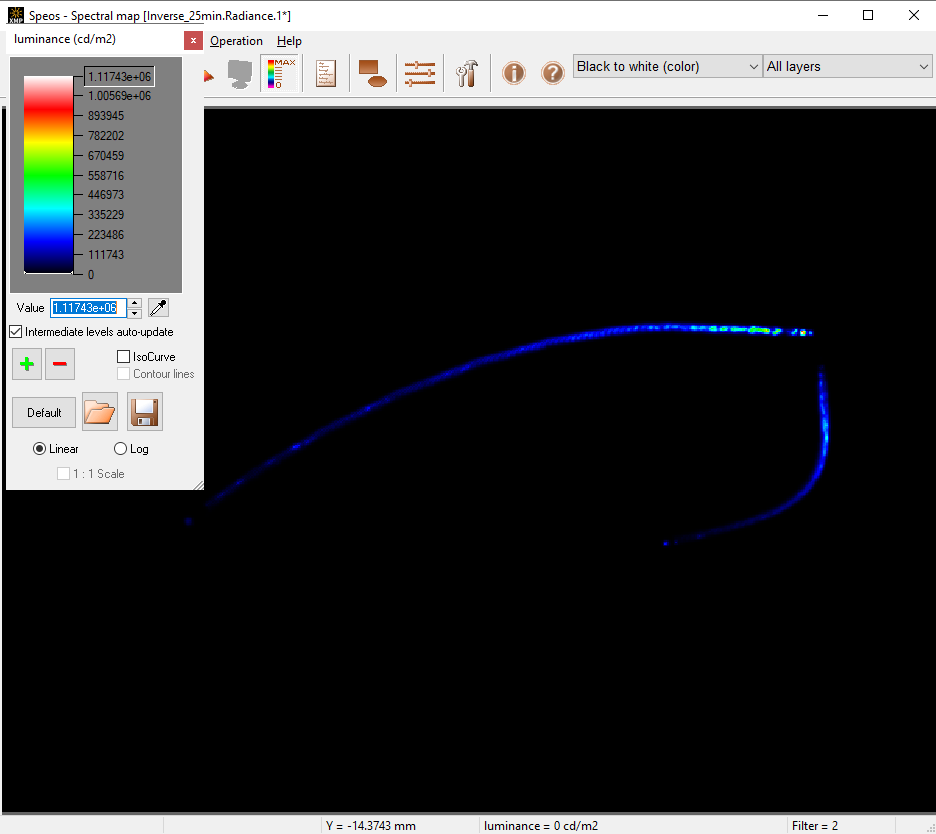Click the help question mark icon
Screen dimensions: 936x834
[x=553, y=72]
